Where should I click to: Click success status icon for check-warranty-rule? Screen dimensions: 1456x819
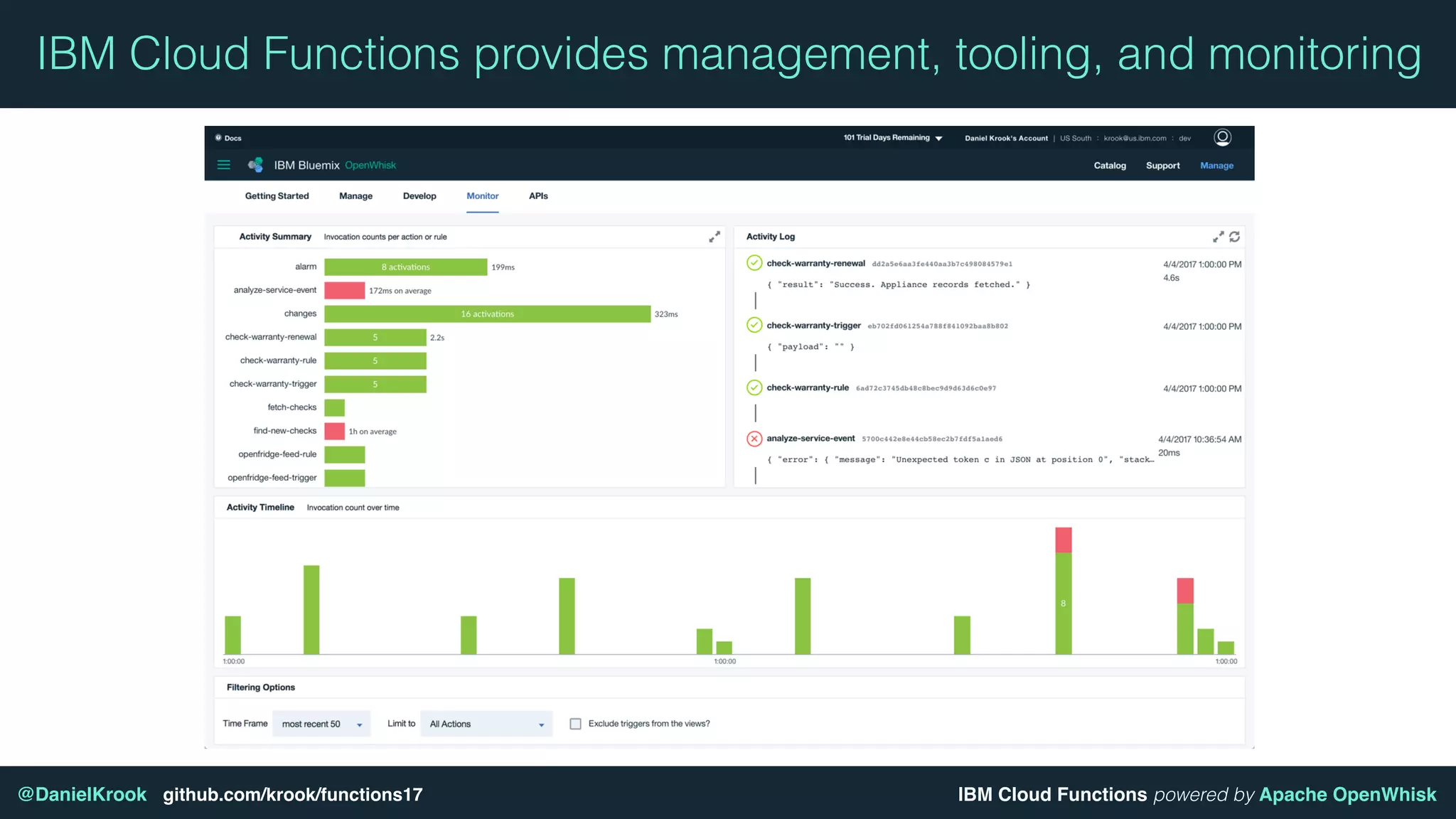click(x=754, y=387)
